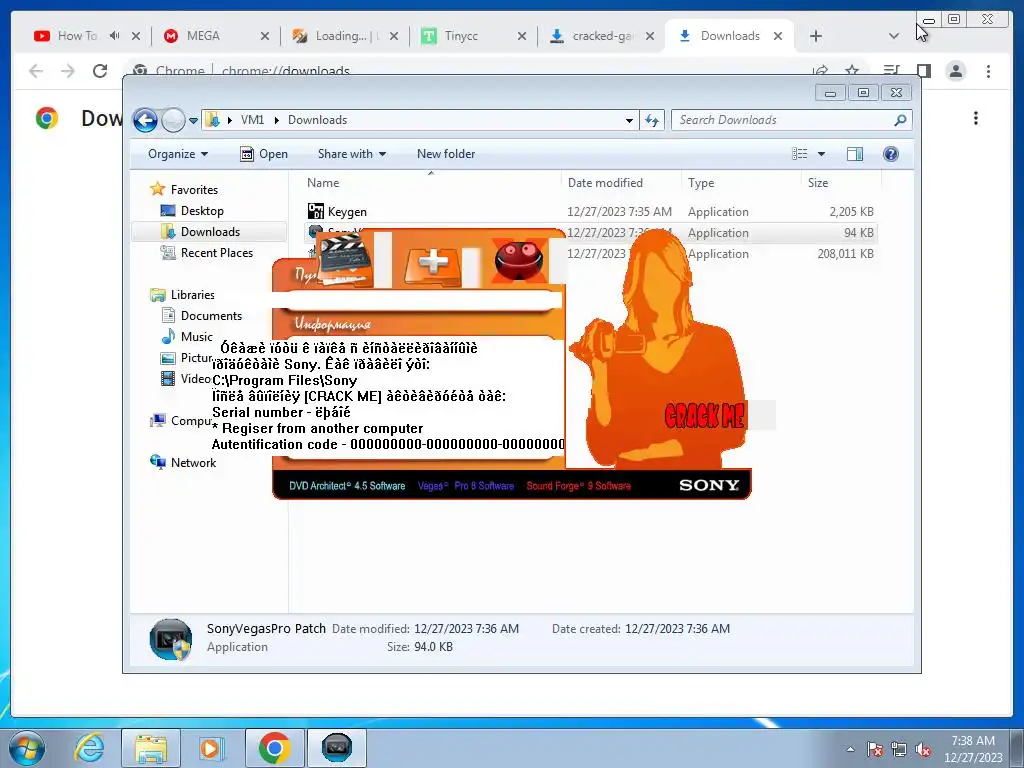Screen dimensions: 1024x768
Task: Open Documents library in the sidebar
Action: 211,316
